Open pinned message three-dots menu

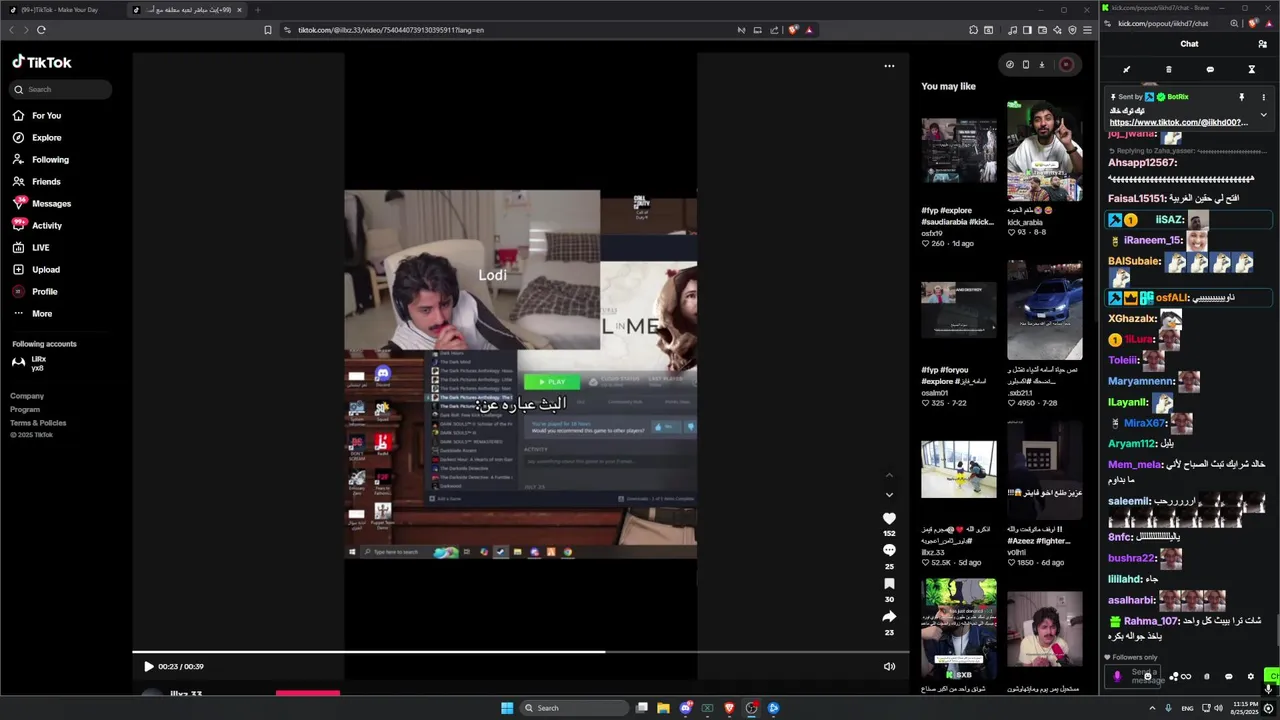(1263, 97)
